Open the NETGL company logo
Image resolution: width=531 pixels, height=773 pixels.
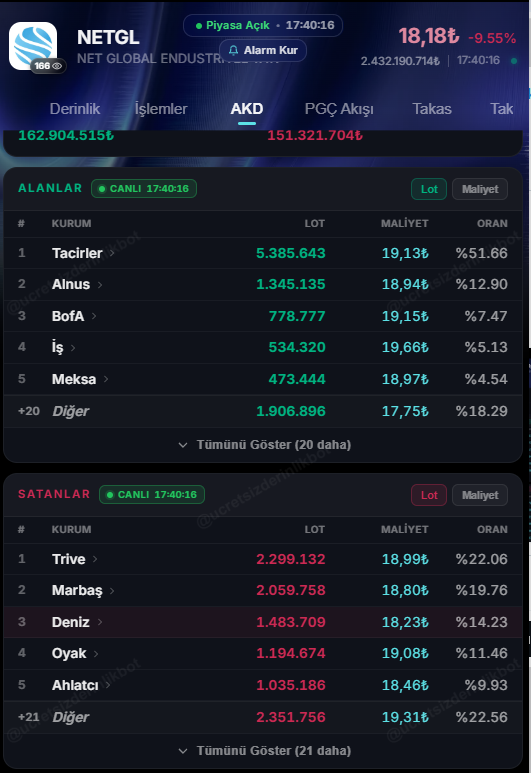33,45
